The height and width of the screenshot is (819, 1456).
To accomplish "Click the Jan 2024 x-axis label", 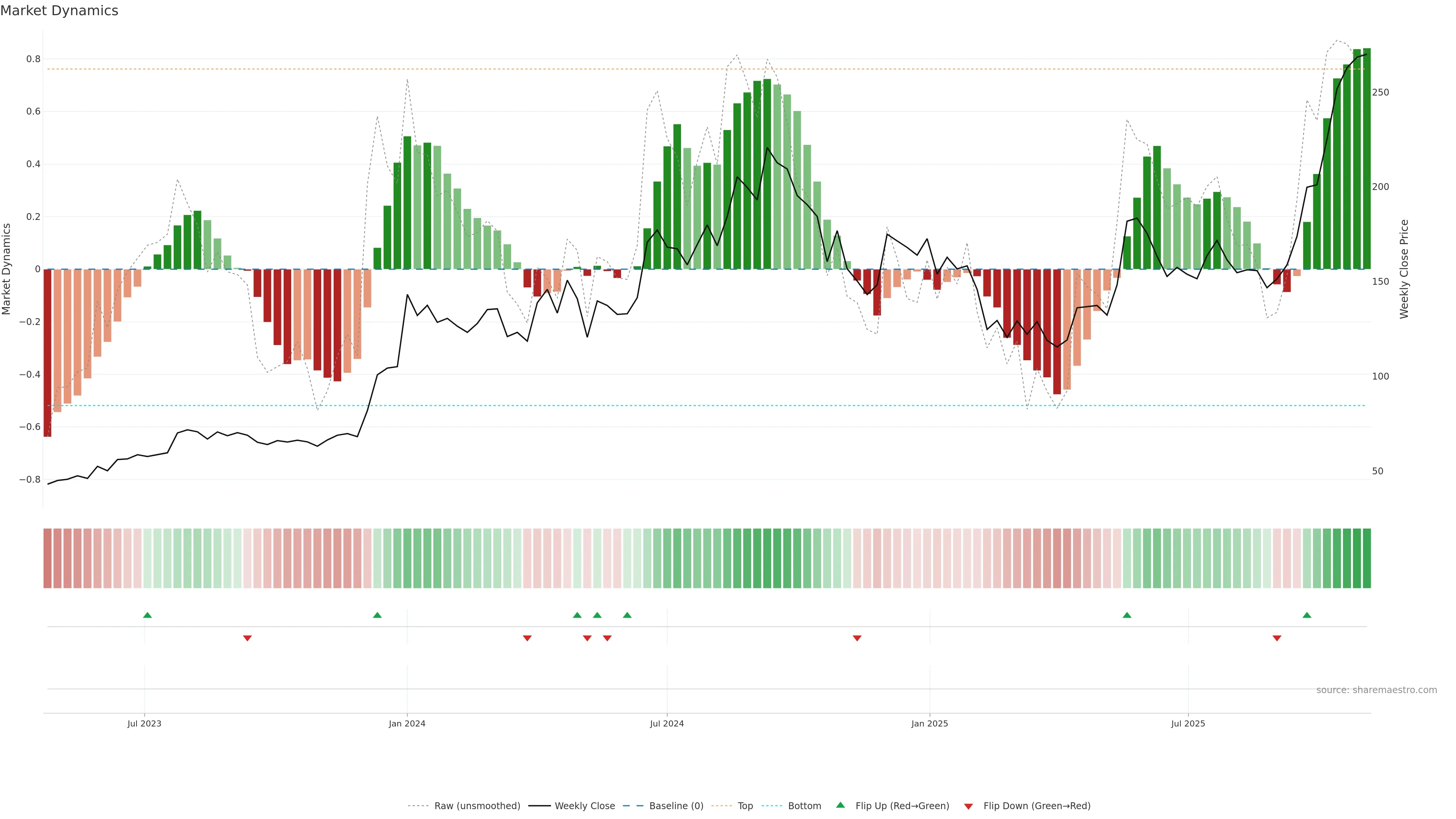I will pos(407,723).
